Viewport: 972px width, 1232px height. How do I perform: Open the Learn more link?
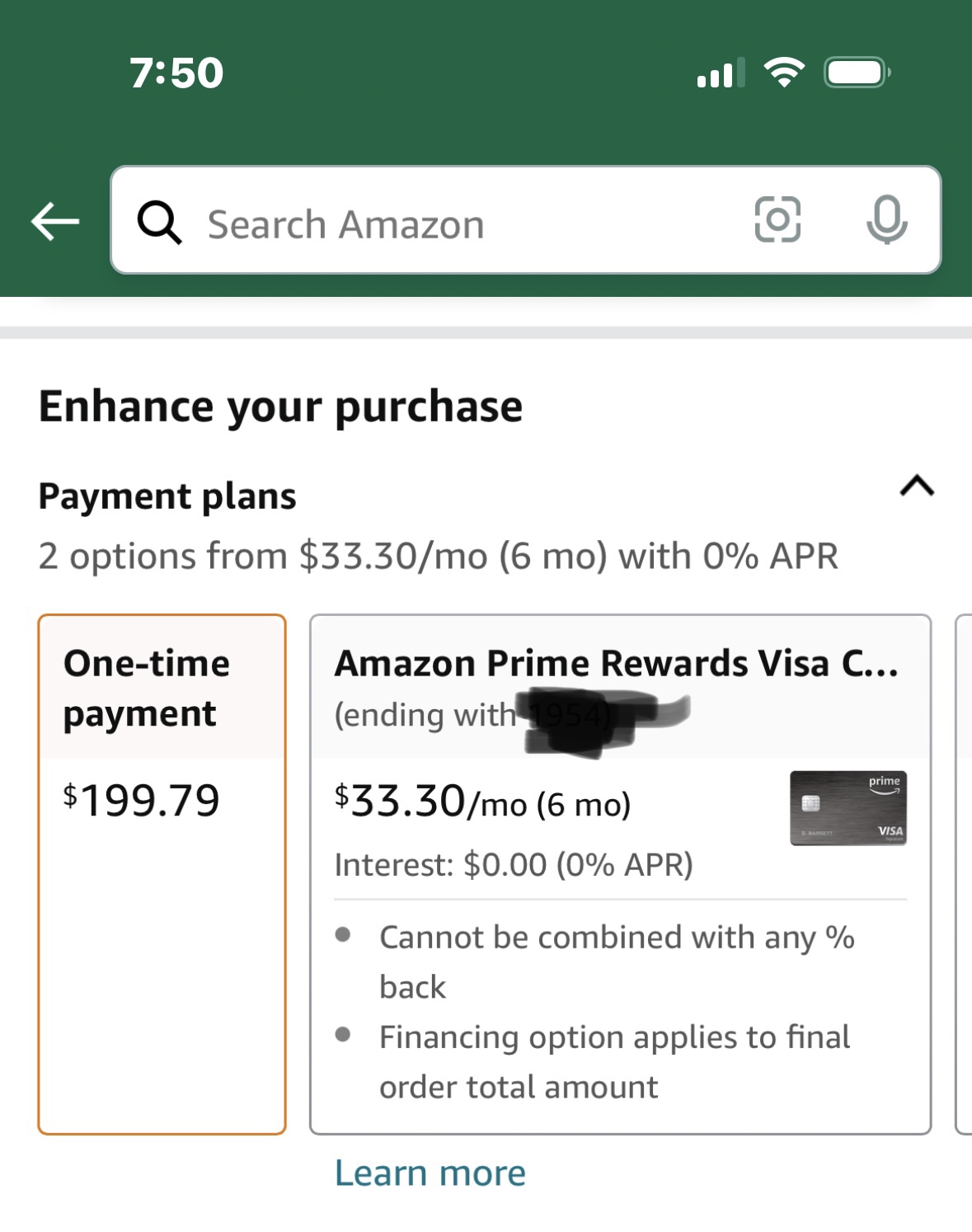(x=430, y=1173)
